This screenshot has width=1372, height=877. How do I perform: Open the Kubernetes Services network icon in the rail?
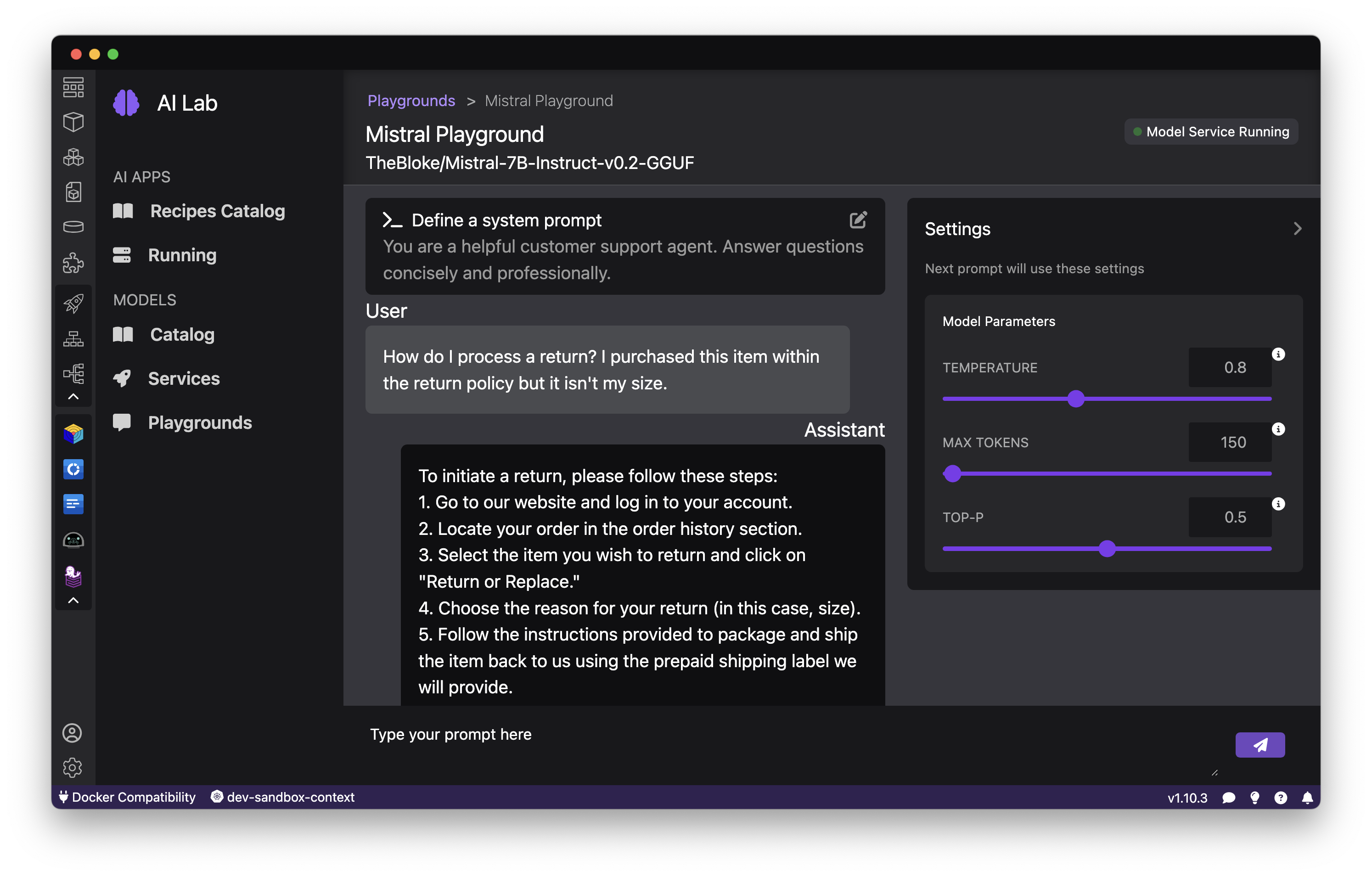click(73, 338)
